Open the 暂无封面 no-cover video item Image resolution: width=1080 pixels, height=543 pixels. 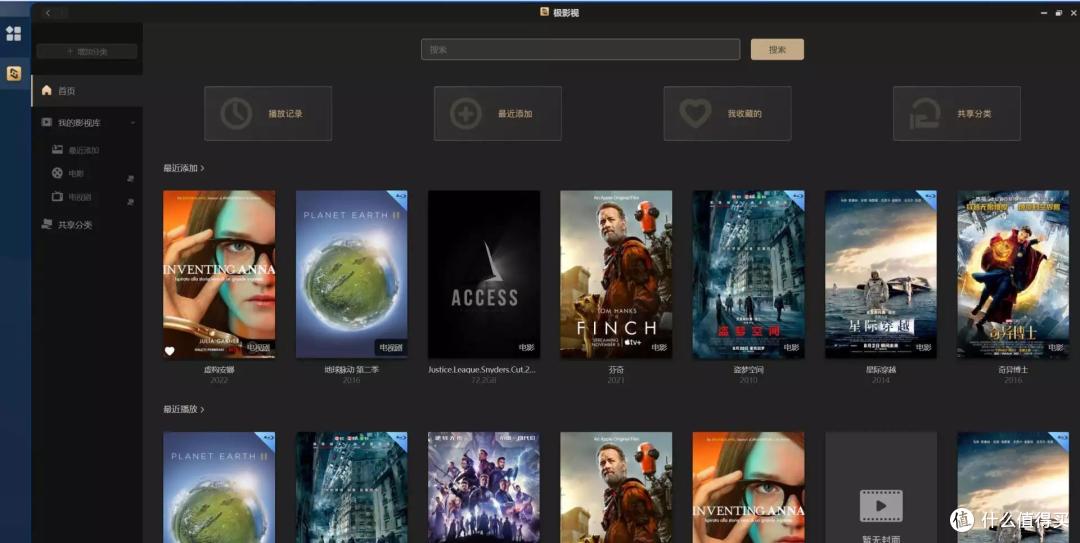point(881,487)
